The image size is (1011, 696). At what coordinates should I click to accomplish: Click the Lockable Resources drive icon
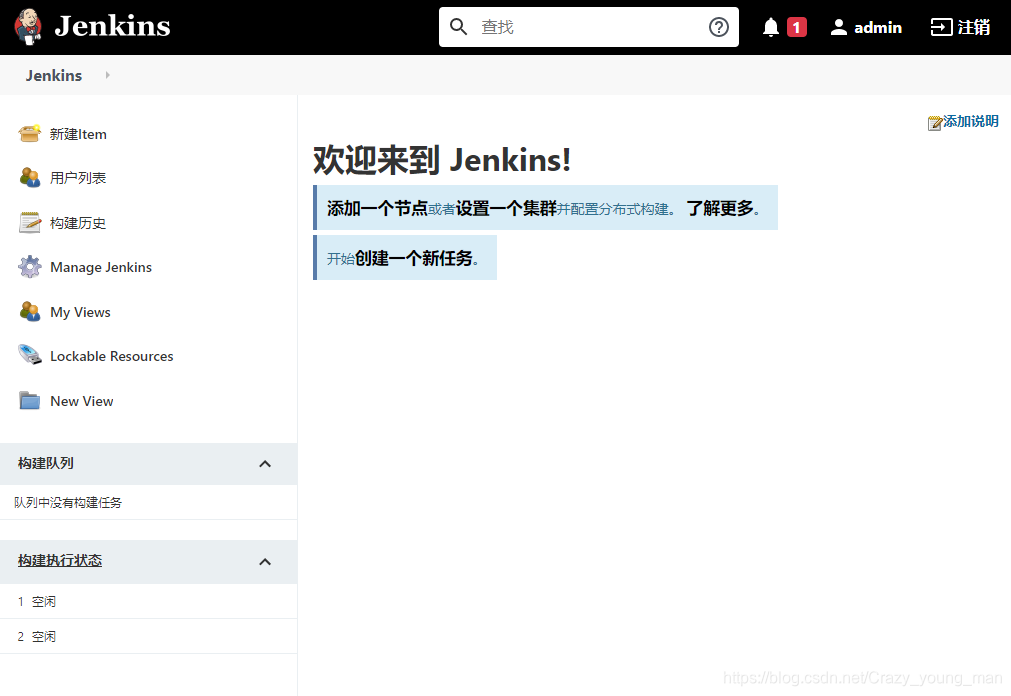[x=30, y=355]
